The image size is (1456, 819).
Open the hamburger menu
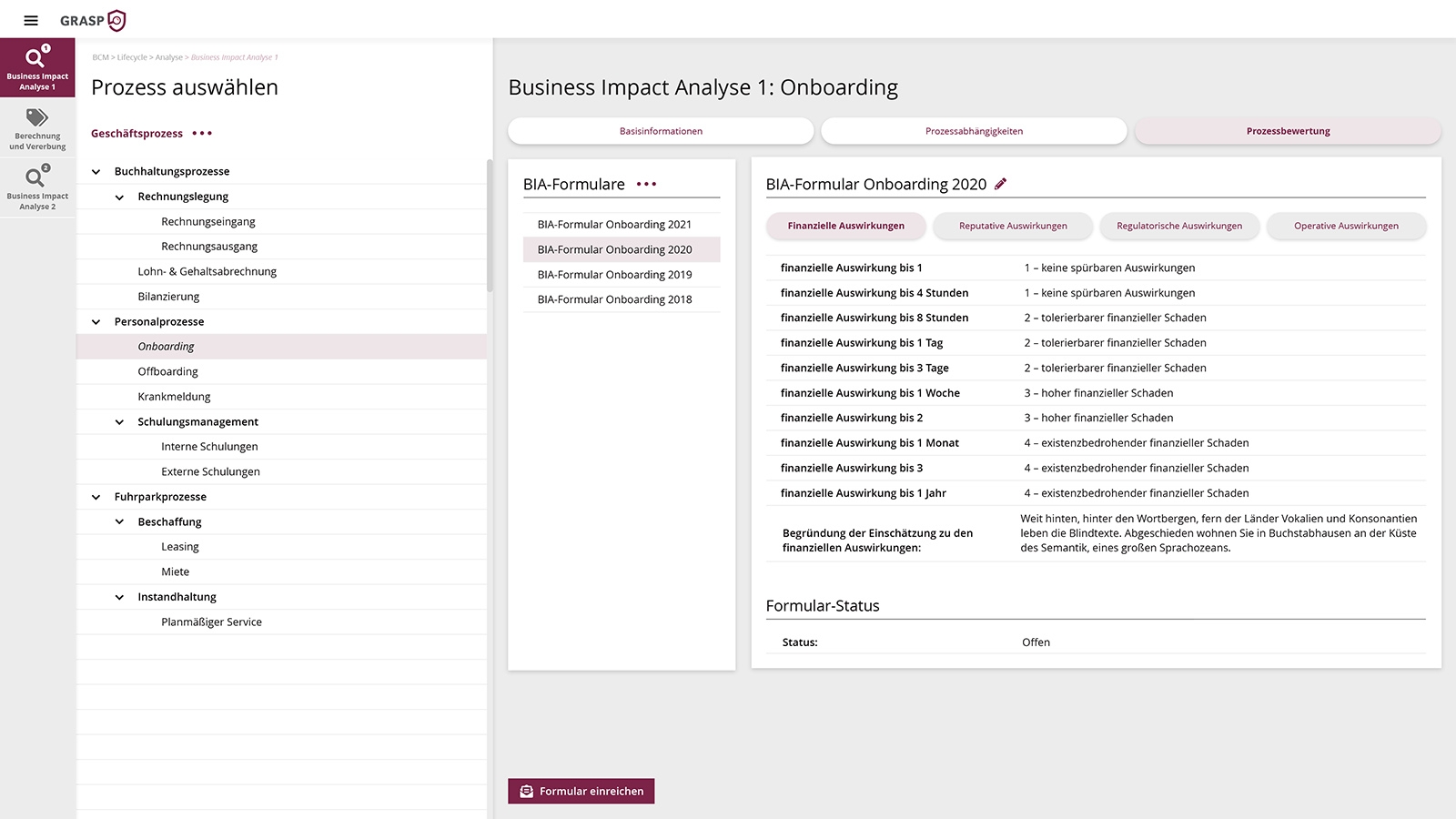pyautogui.click(x=31, y=20)
